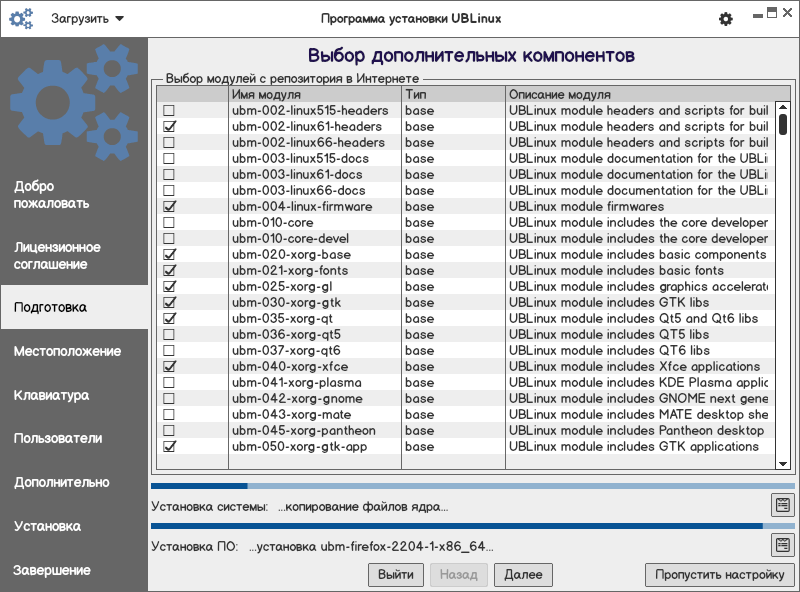Go to the Местоположение step
This screenshot has height=592, width=800.
(x=67, y=351)
